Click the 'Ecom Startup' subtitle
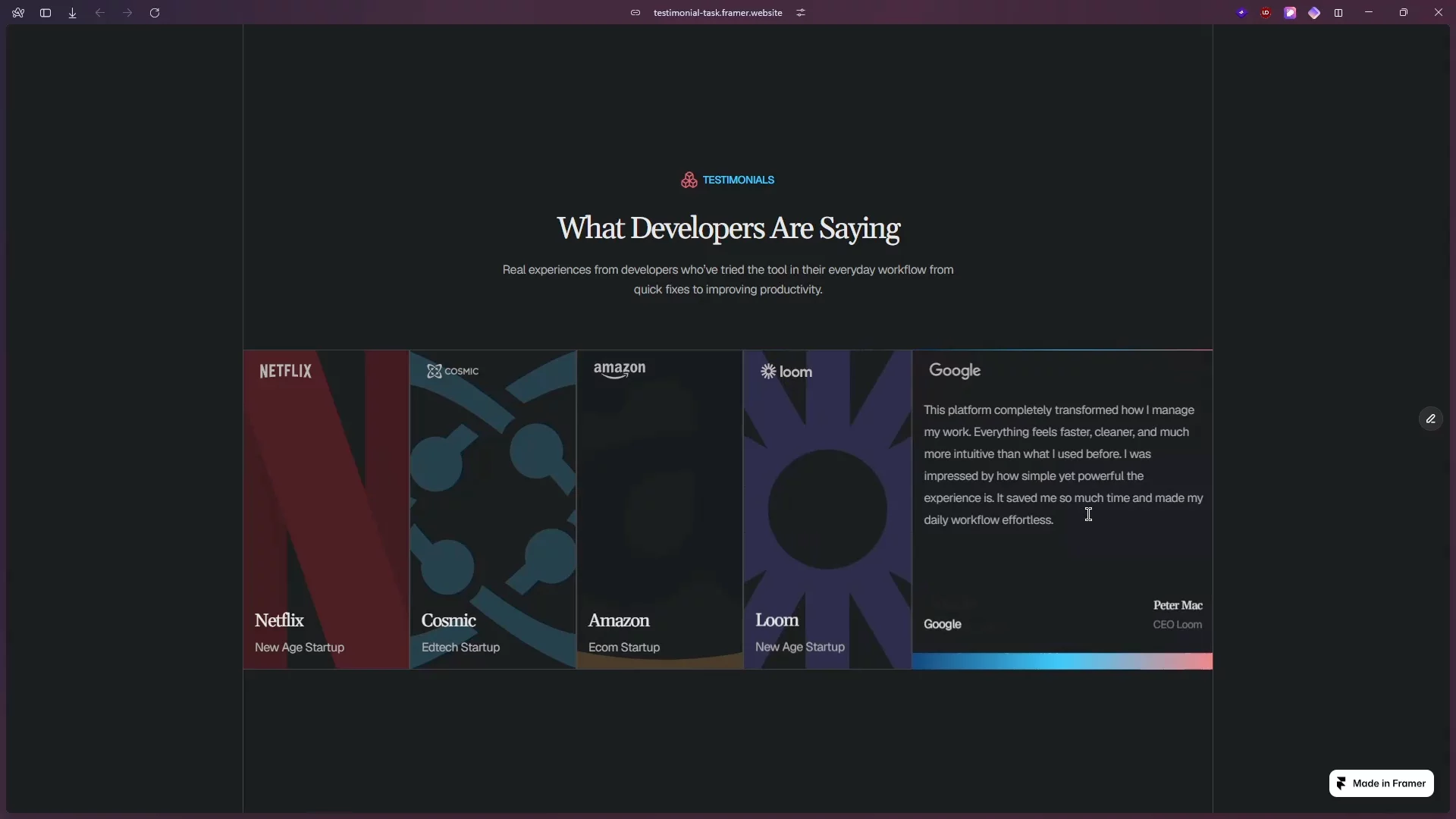Image resolution: width=1456 pixels, height=819 pixels. tap(624, 648)
